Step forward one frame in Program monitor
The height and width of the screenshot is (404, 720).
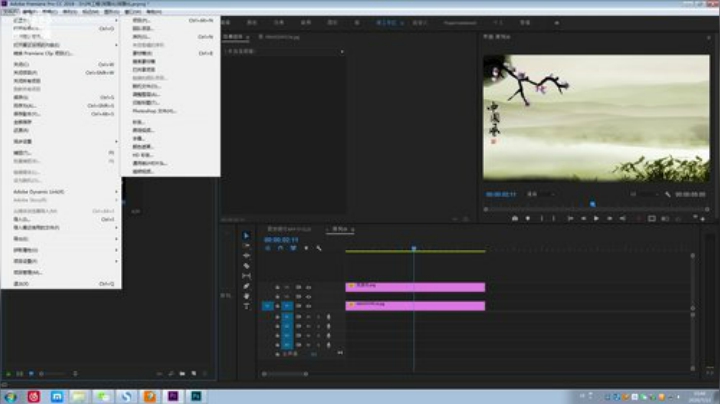pyautogui.click(x=609, y=219)
